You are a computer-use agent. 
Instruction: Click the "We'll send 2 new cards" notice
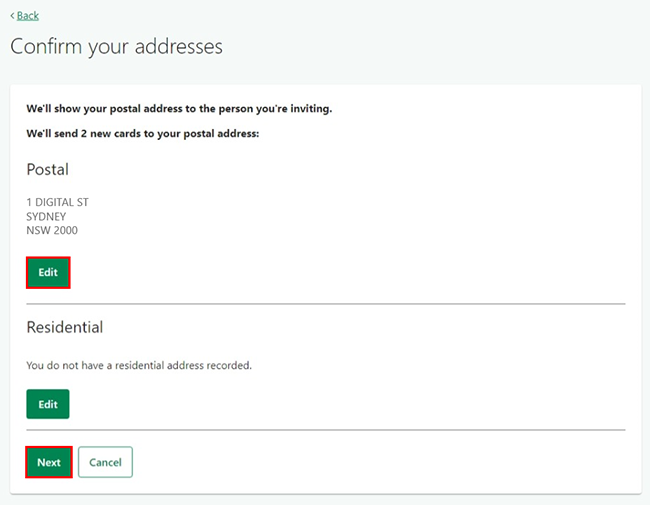(x=143, y=133)
